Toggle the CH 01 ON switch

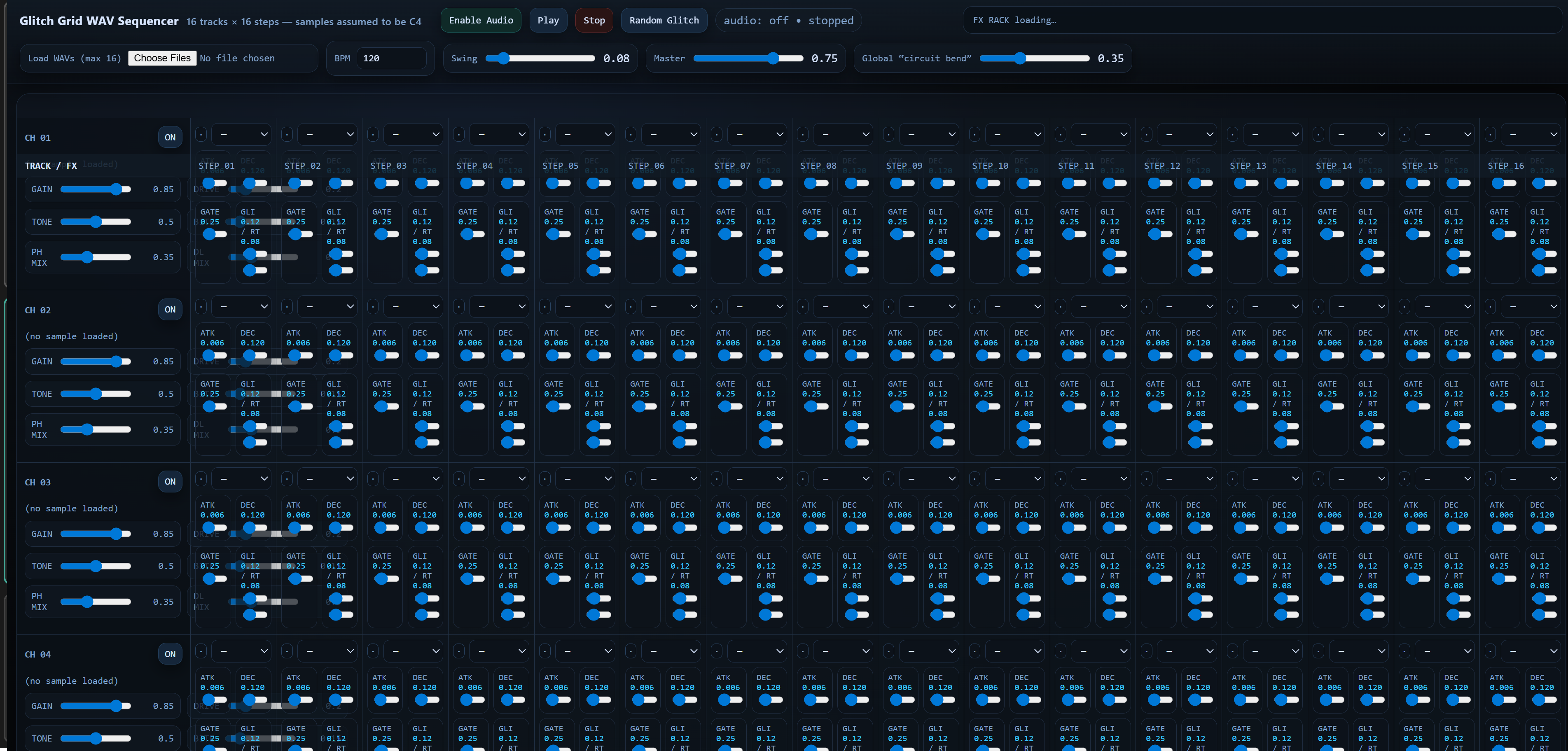[x=170, y=138]
